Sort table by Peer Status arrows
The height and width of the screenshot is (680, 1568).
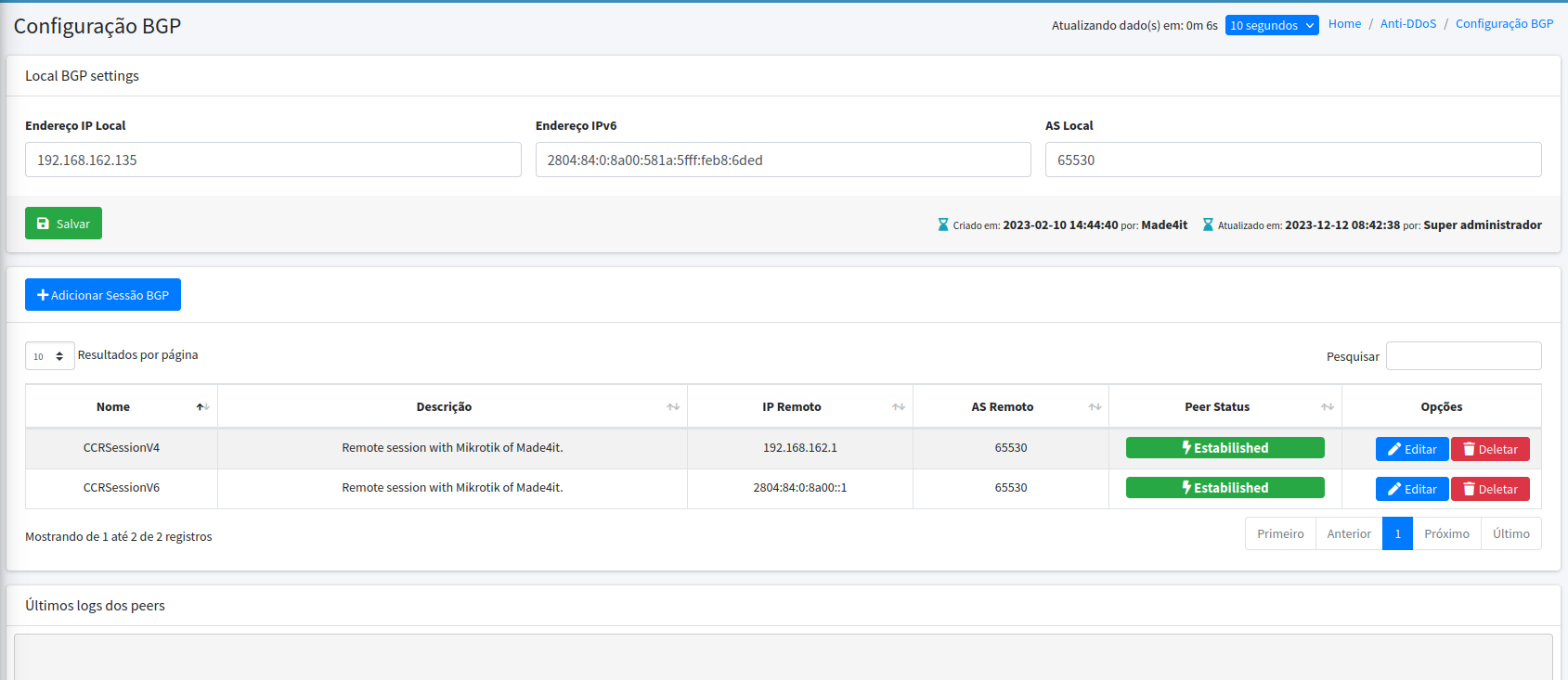(1328, 407)
